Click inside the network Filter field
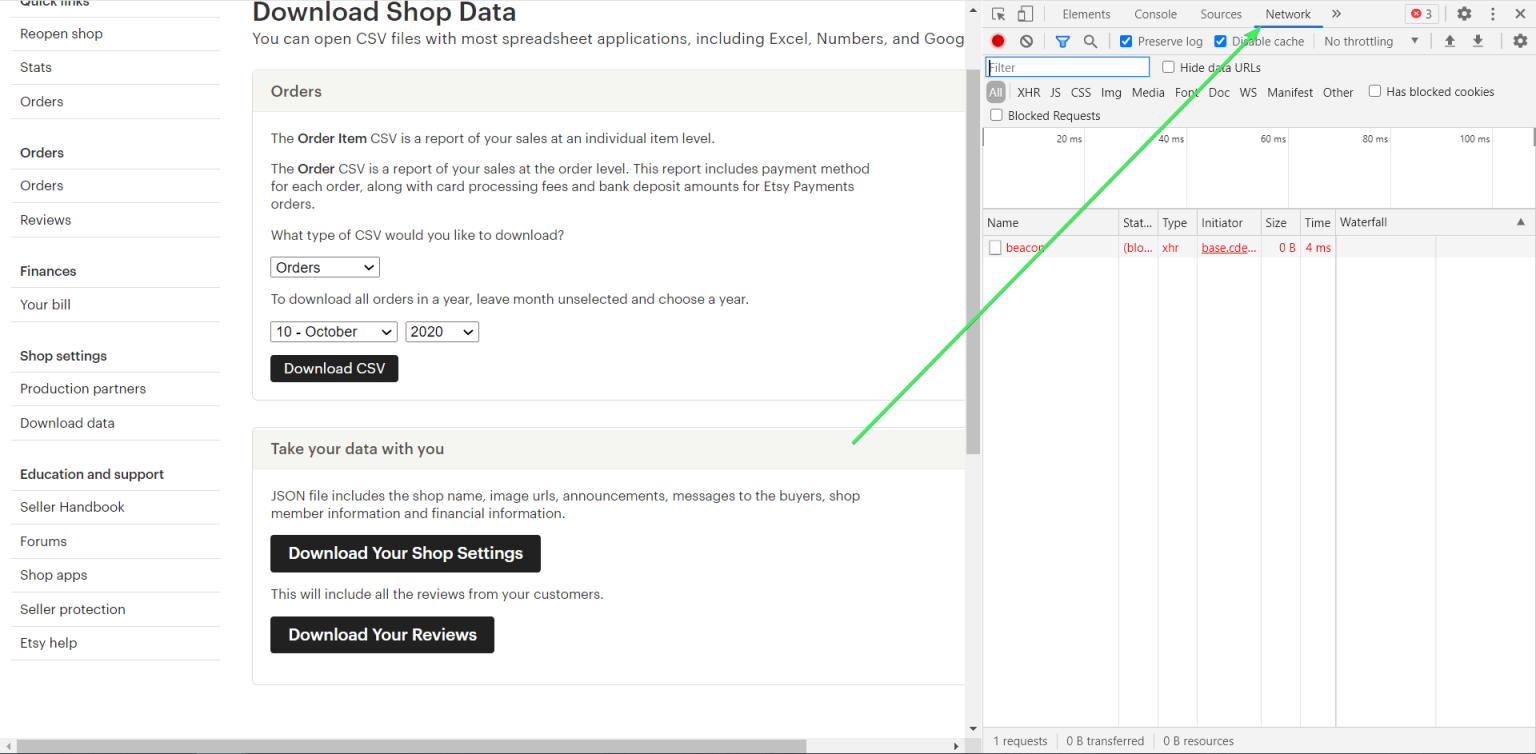1536x754 pixels. tap(1066, 66)
